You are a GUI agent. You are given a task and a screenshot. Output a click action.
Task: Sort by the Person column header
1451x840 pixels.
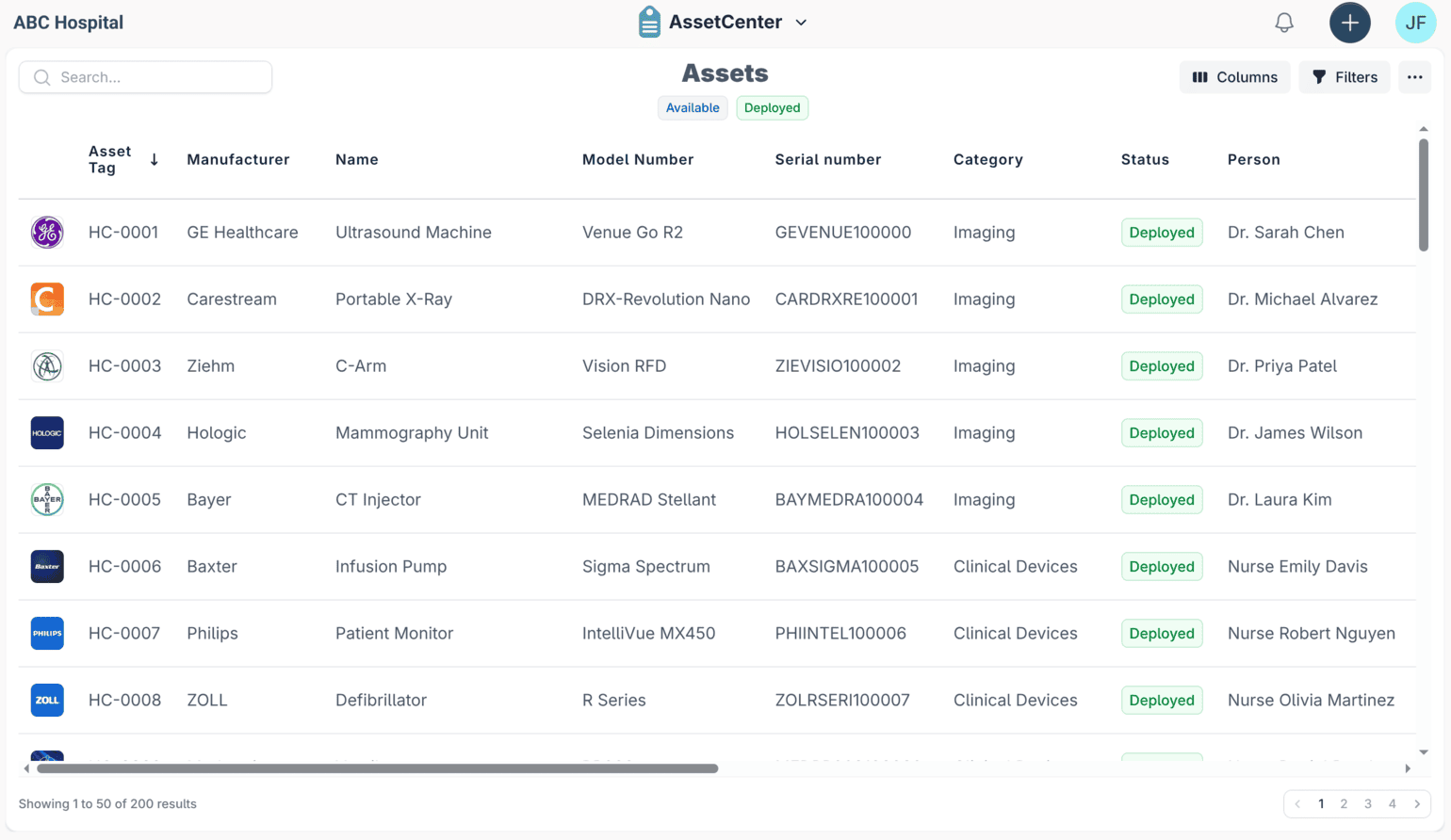[1254, 159]
